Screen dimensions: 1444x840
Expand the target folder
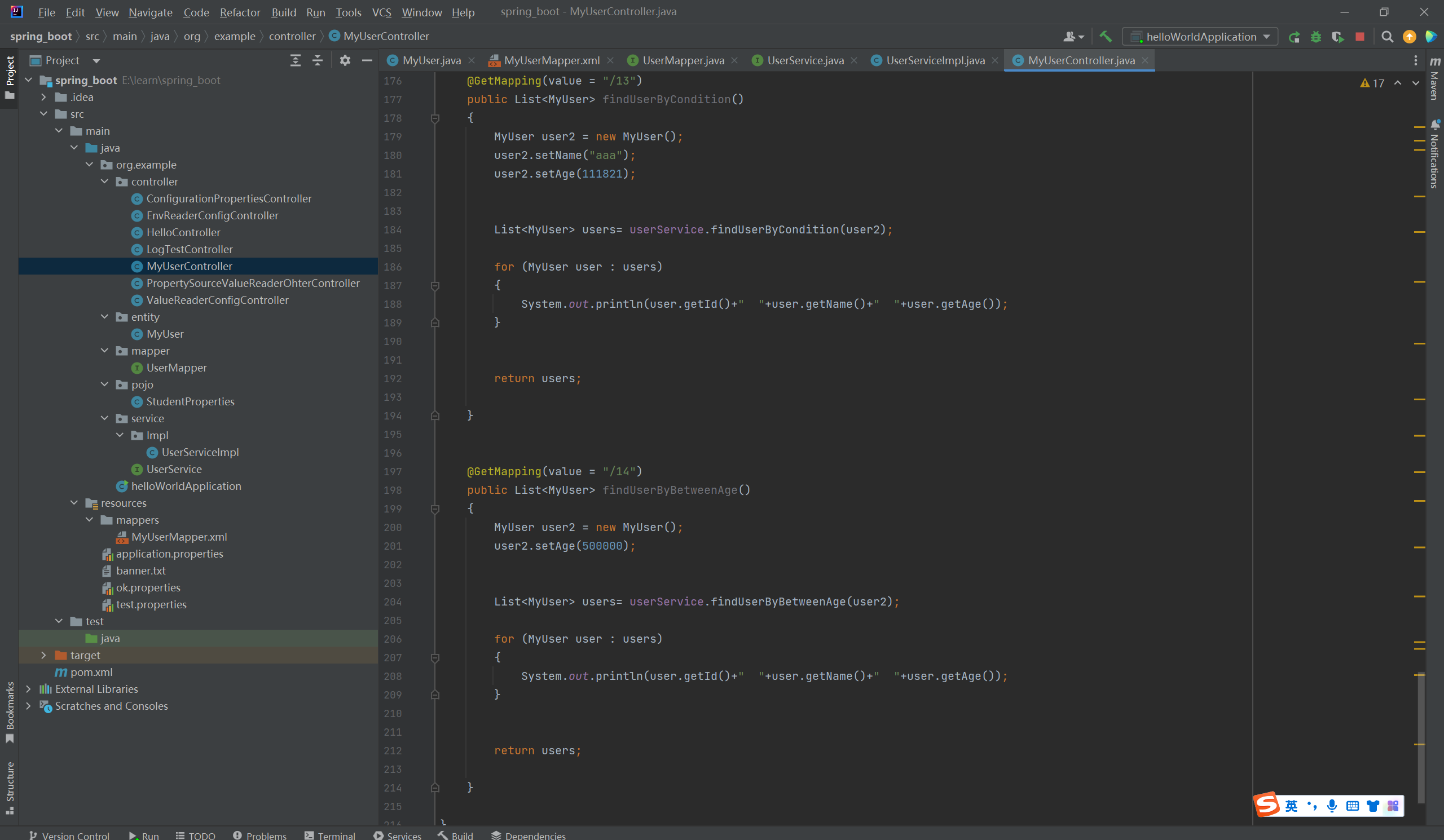[x=43, y=655]
